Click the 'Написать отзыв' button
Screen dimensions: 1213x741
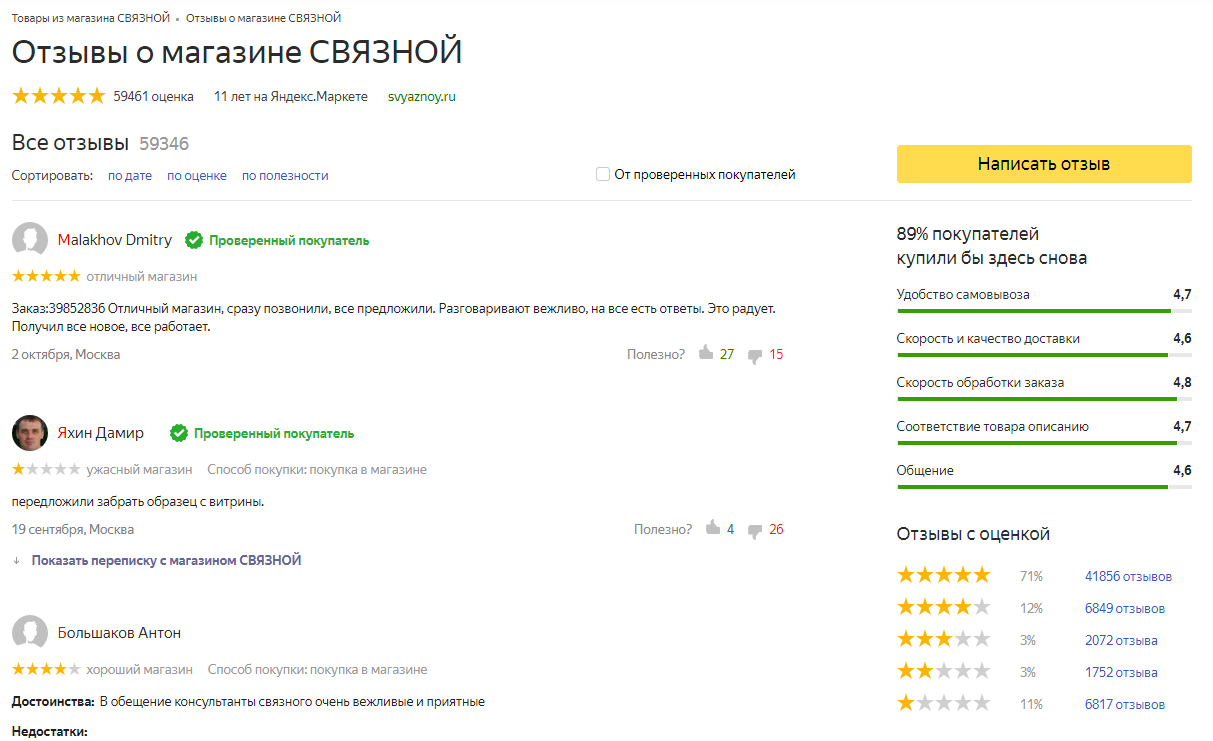[x=1044, y=164]
